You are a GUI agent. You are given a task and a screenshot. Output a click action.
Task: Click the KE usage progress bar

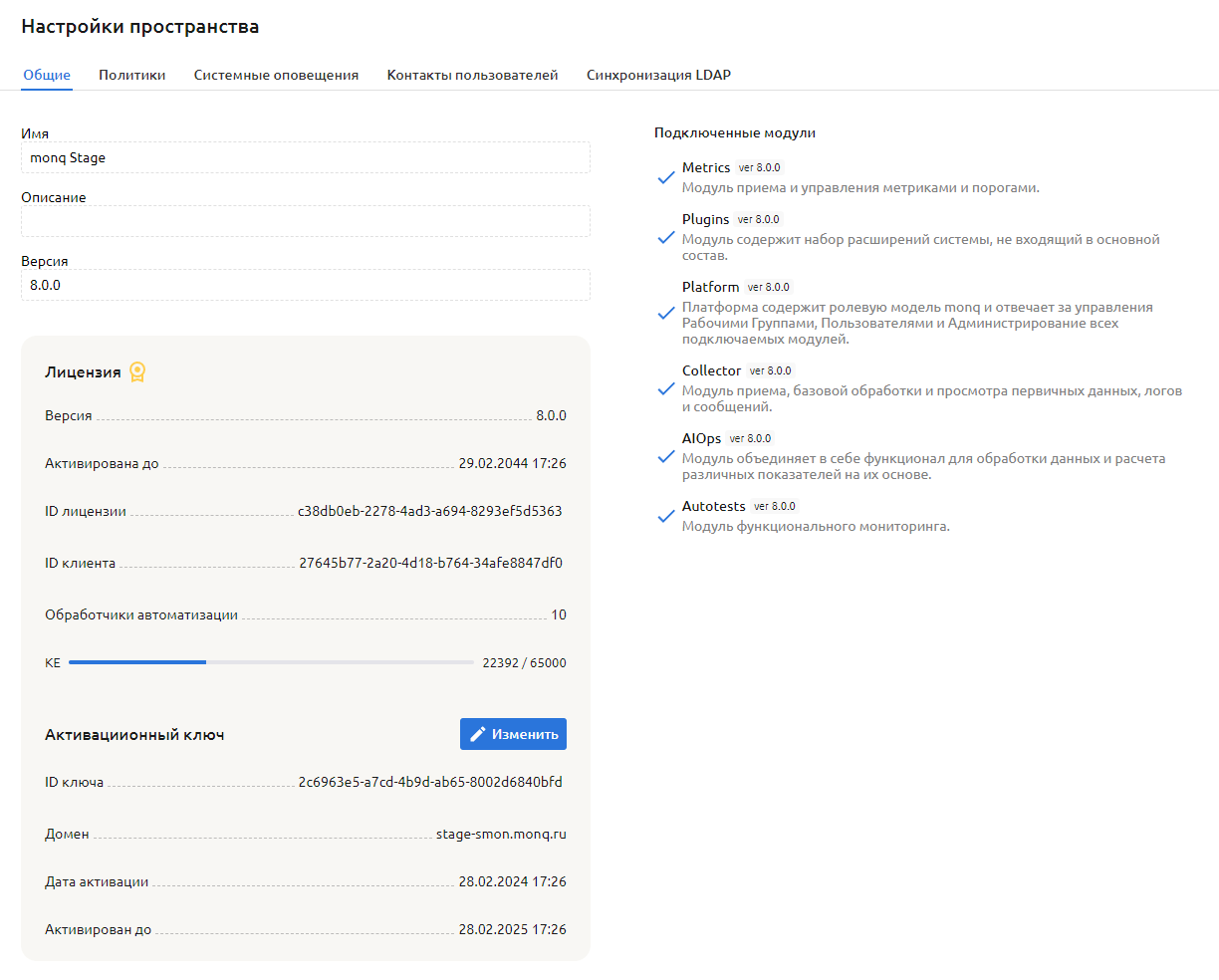[x=271, y=662]
